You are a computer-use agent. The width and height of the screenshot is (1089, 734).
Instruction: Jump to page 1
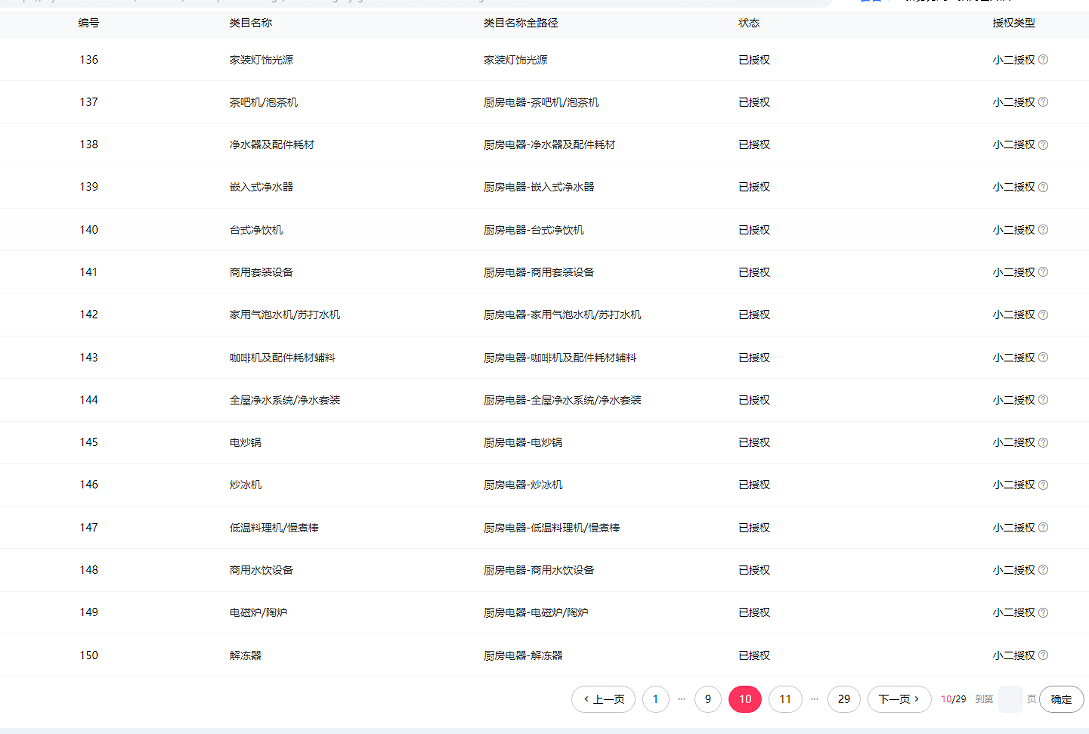pos(656,700)
